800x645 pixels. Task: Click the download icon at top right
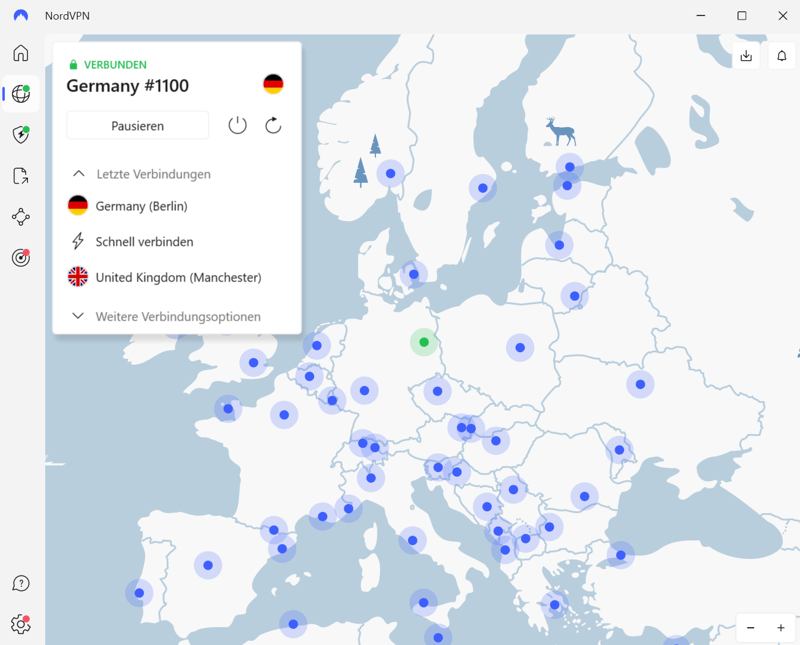[x=746, y=55]
